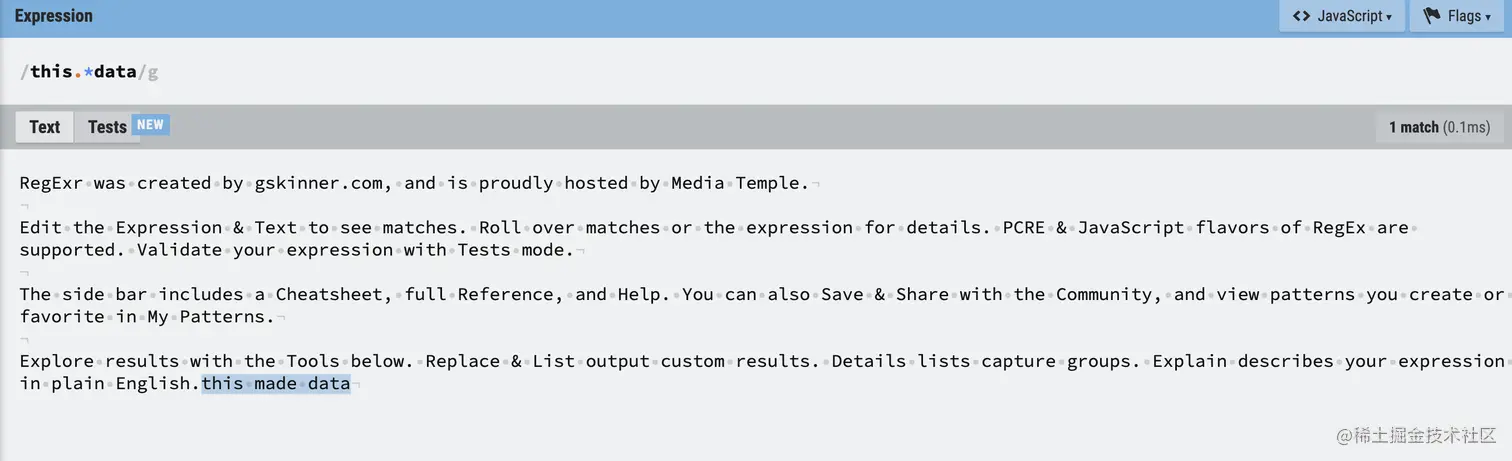
Task: Click the "Expression" header title
Action: point(53,16)
